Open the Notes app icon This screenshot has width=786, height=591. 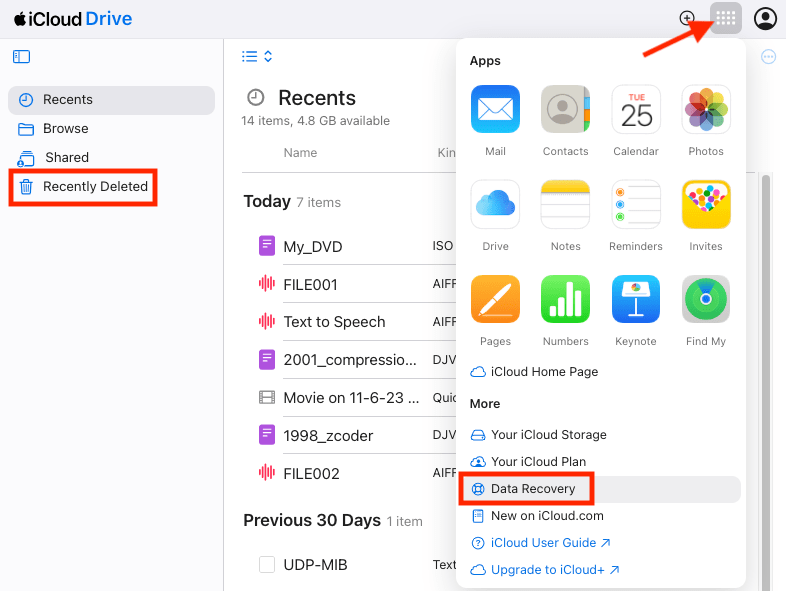(565, 204)
